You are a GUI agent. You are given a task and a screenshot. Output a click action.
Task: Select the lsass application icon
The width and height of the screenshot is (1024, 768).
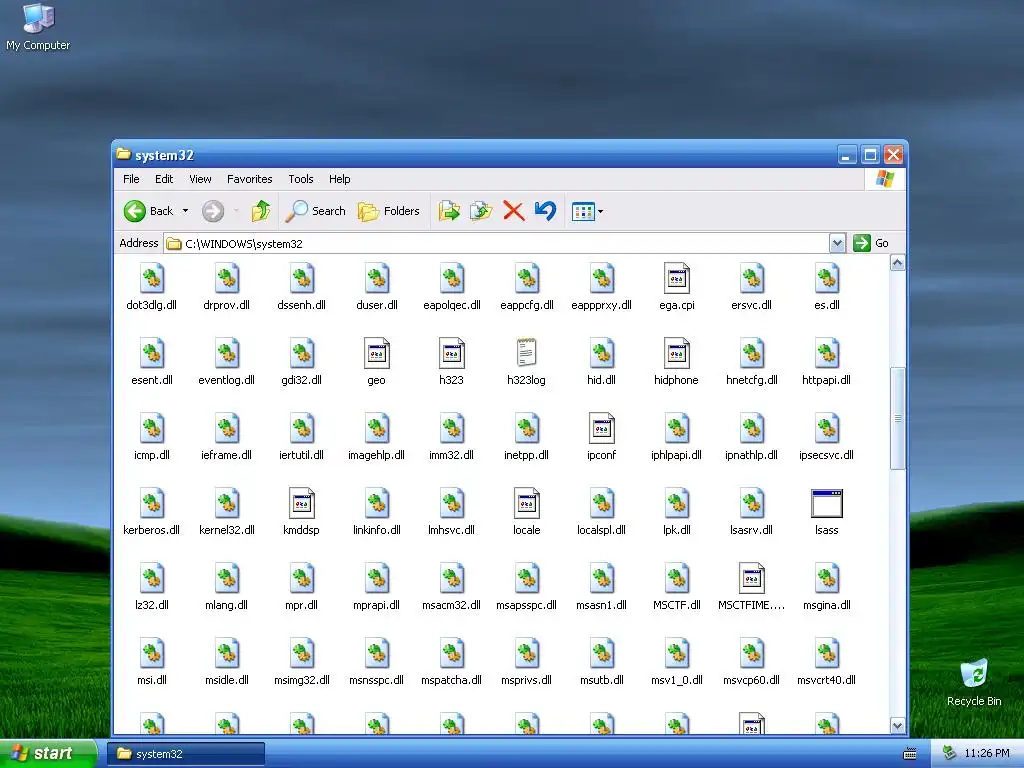827,504
